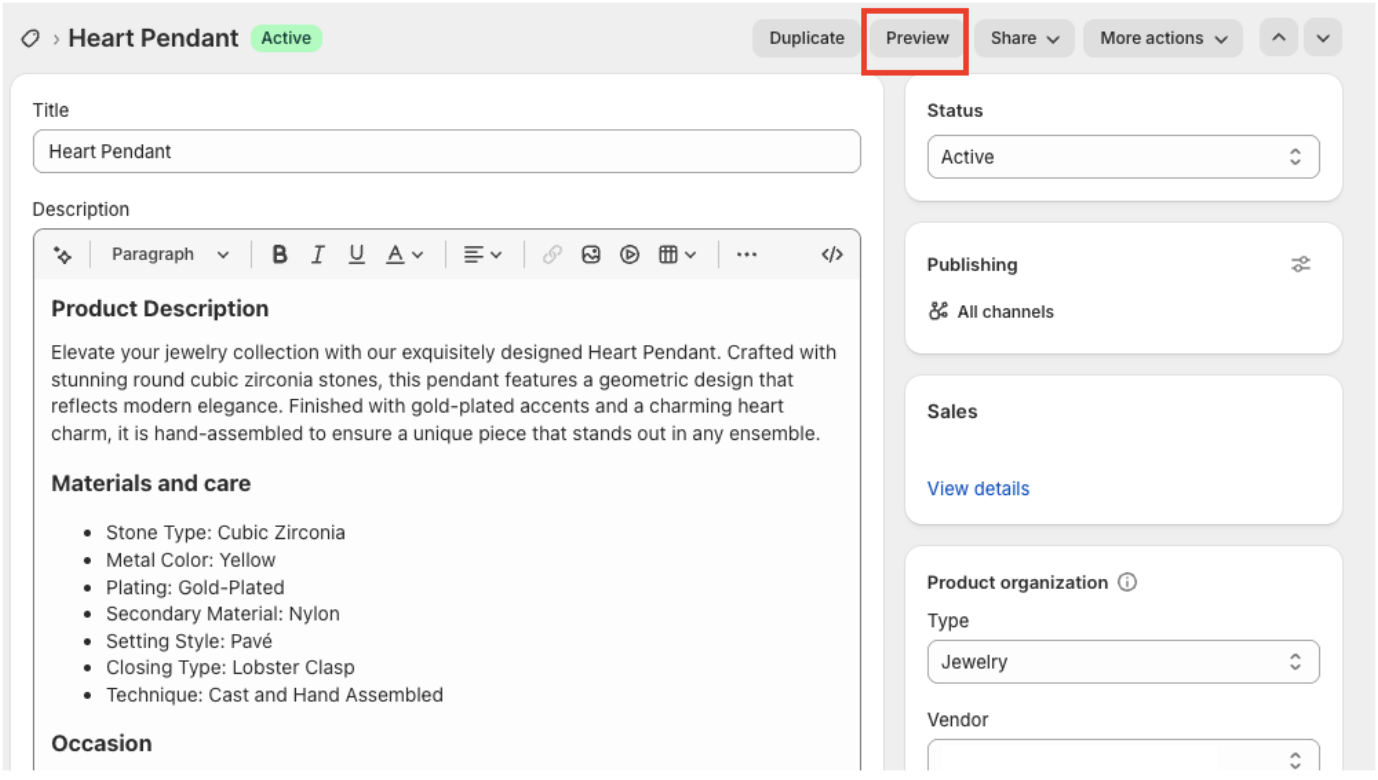Click Technique: Cast and Hand Assembled line
1378x780 pixels.
275,695
